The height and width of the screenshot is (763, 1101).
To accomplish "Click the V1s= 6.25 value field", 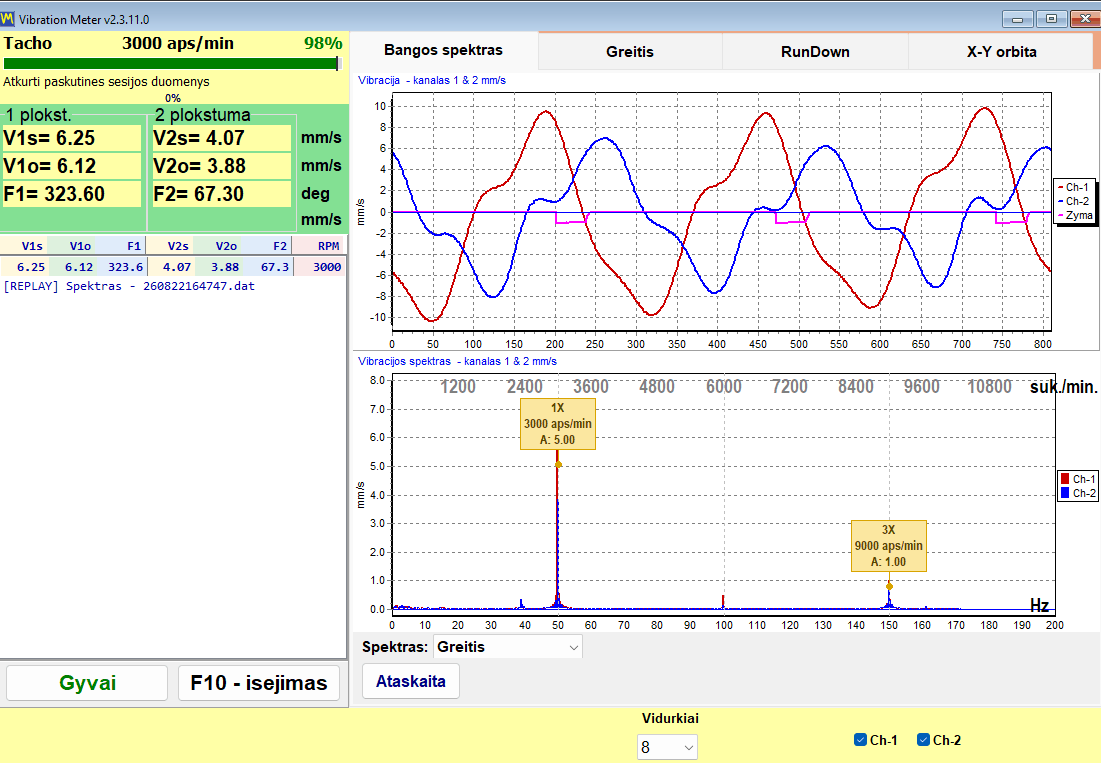I will click(72, 138).
